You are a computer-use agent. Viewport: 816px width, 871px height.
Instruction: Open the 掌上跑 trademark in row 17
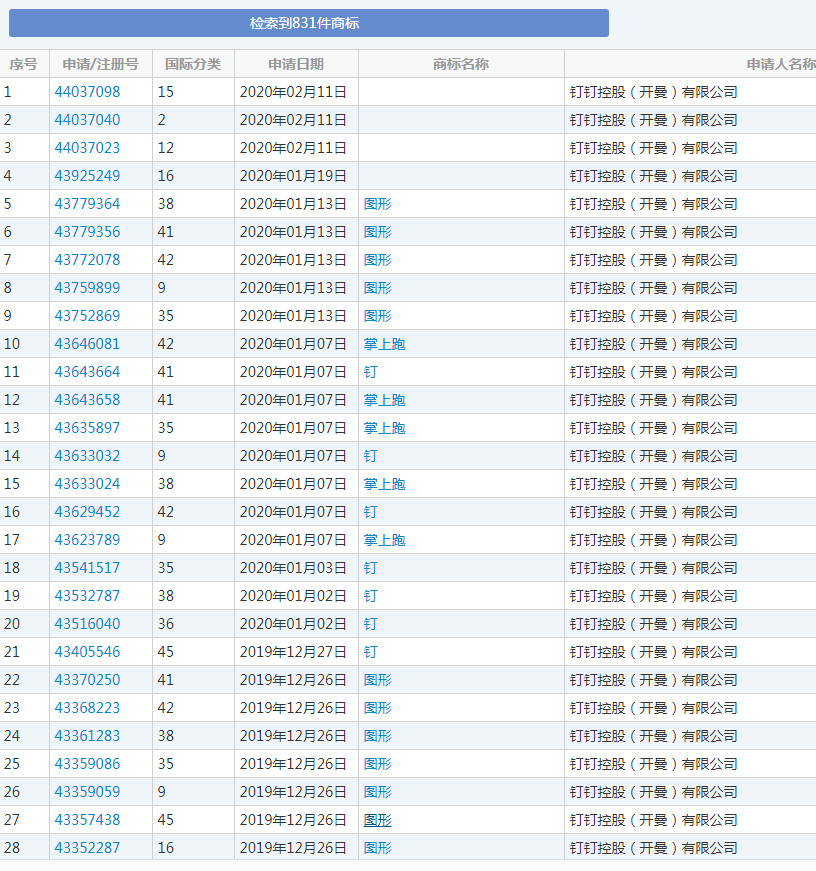[384, 540]
